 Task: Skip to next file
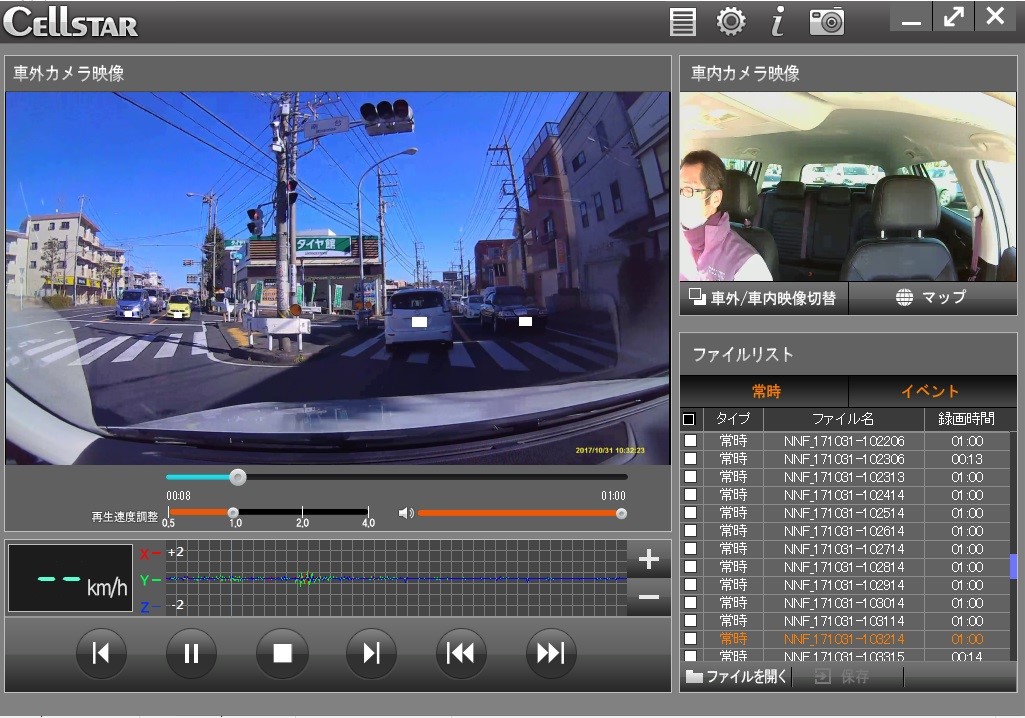551,654
